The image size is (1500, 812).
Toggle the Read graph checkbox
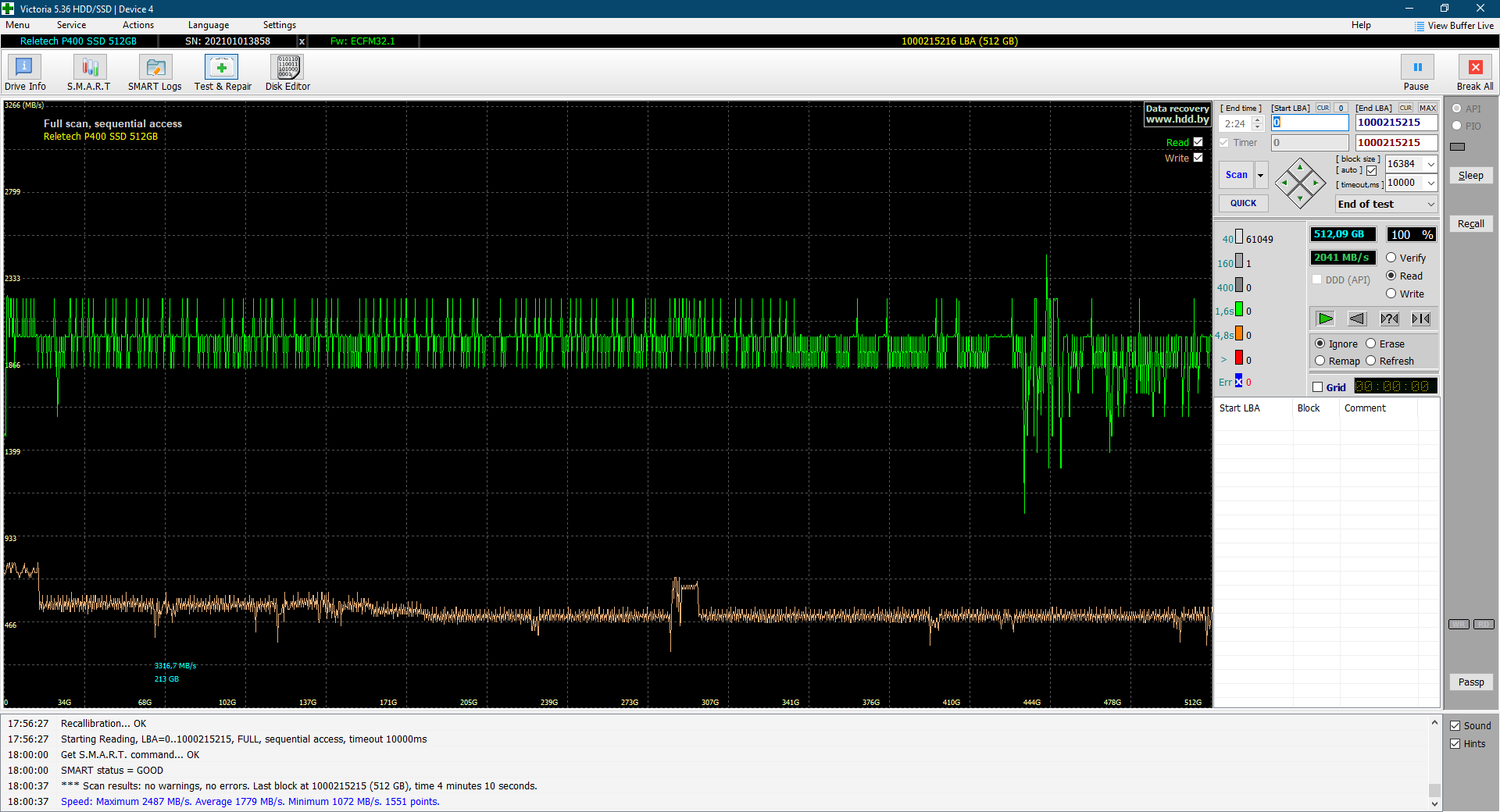coord(1198,142)
